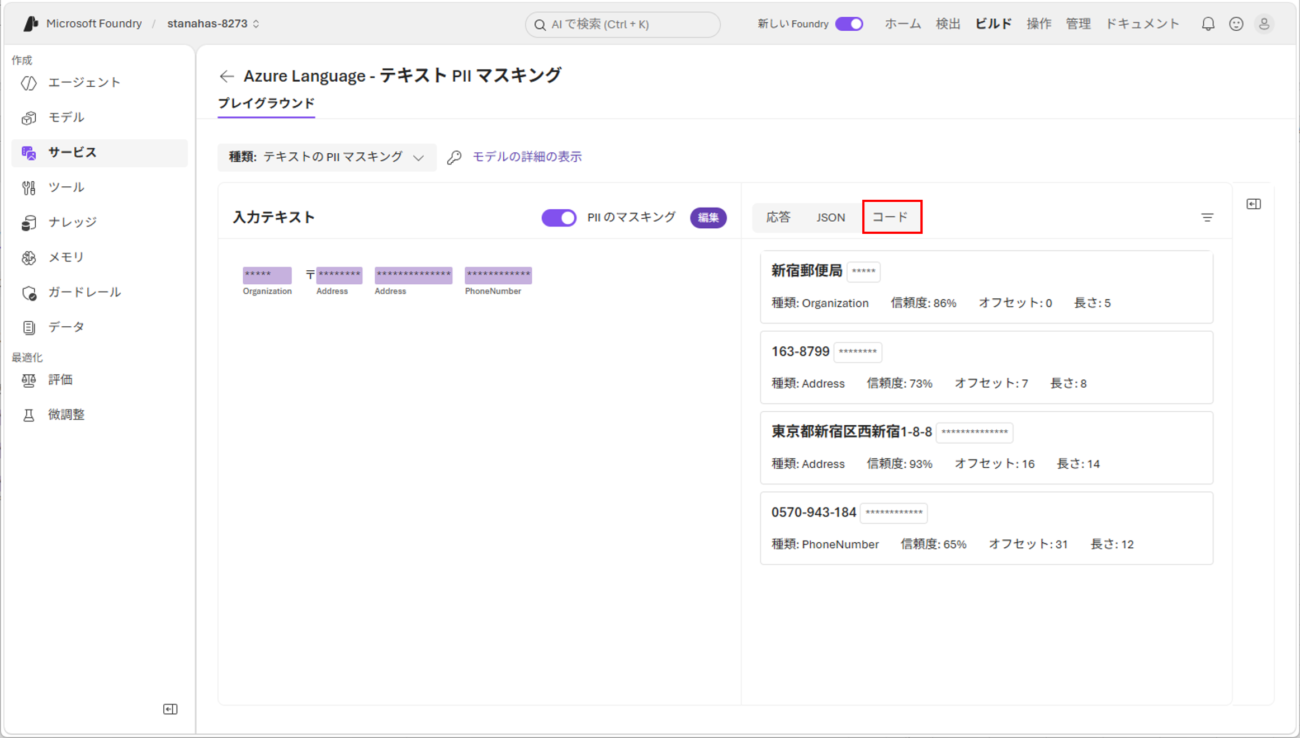Click the masked Organization entity in input text
This screenshot has height=738, width=1300.
tap(267, 276)
